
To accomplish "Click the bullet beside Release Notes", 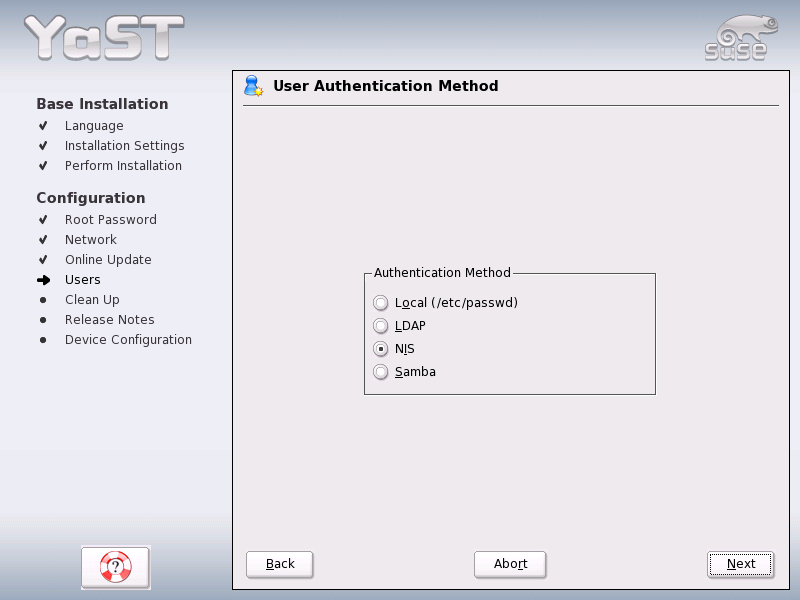I will [43, 320].
